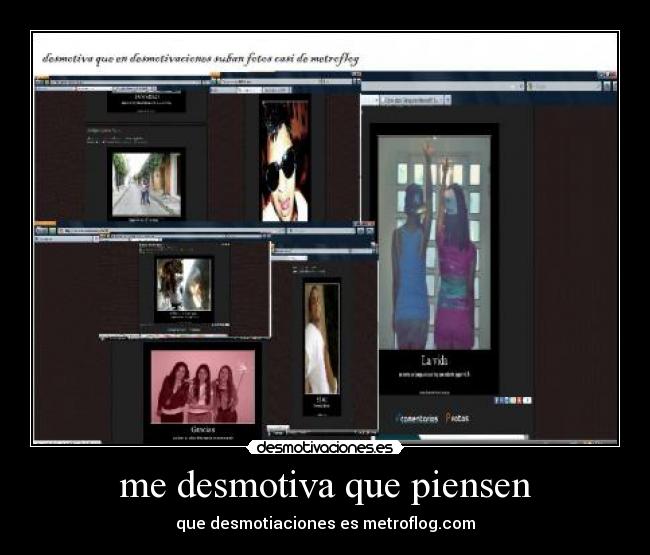Open the three girls 'Gracias' pink poster

click(203, 387)
